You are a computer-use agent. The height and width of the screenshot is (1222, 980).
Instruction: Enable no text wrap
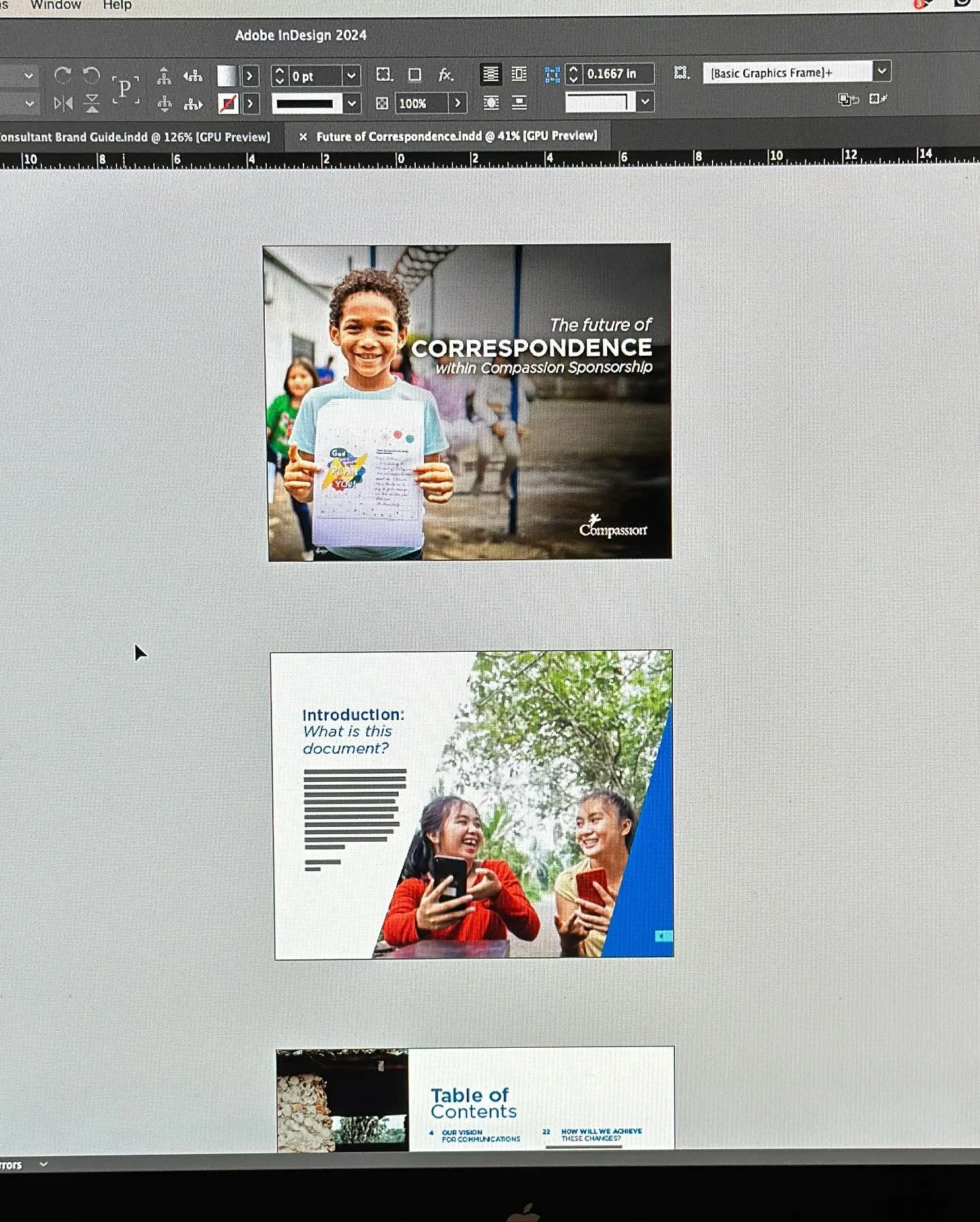coord(490,74)
